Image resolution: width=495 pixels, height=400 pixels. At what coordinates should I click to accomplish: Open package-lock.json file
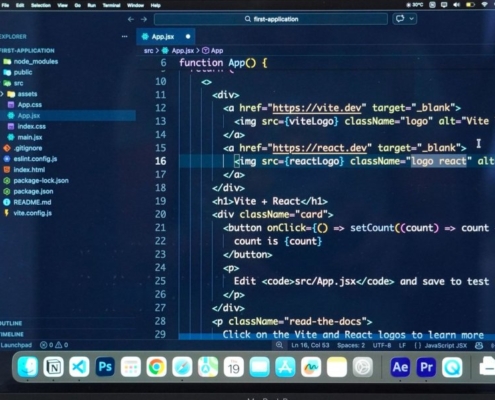pos(41,181)
